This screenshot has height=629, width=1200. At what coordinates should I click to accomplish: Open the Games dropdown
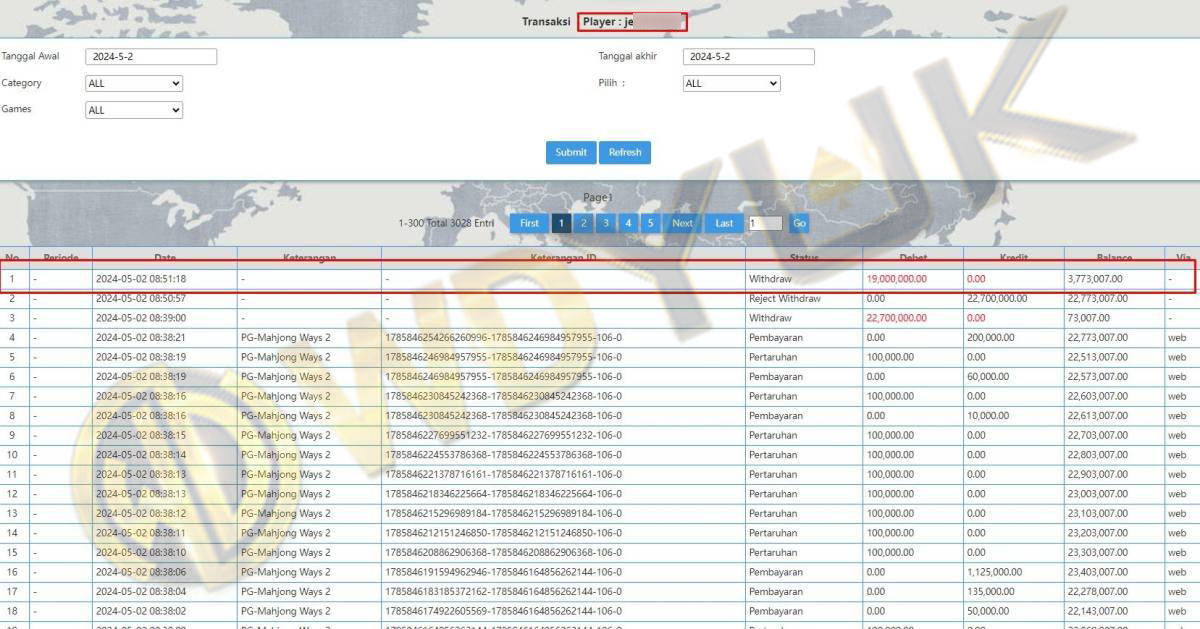tap(134, 110)
